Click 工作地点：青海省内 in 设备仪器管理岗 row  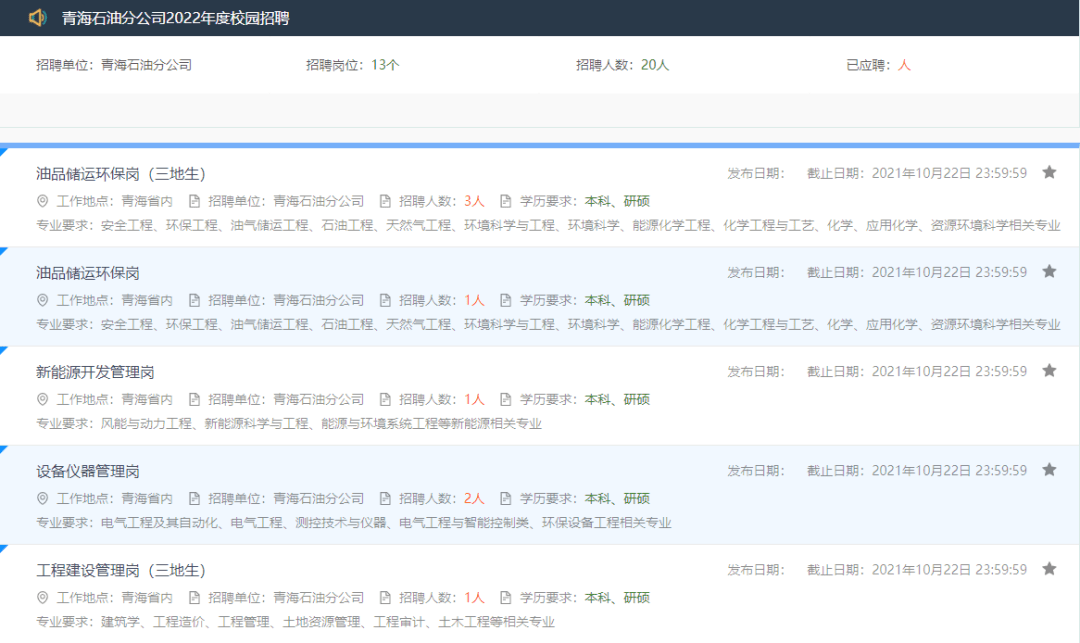(114, 498)
